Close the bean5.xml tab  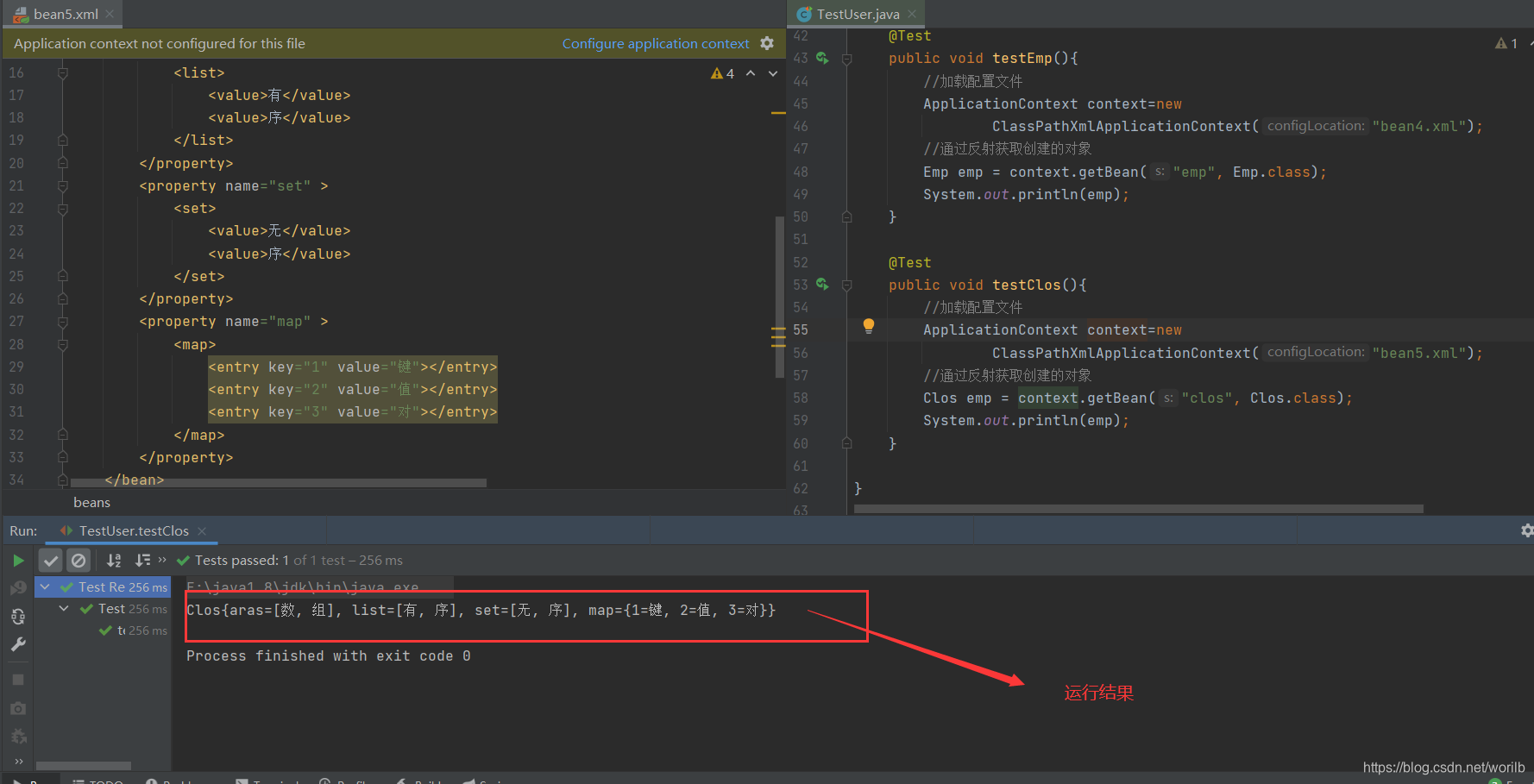coord(110,14)
